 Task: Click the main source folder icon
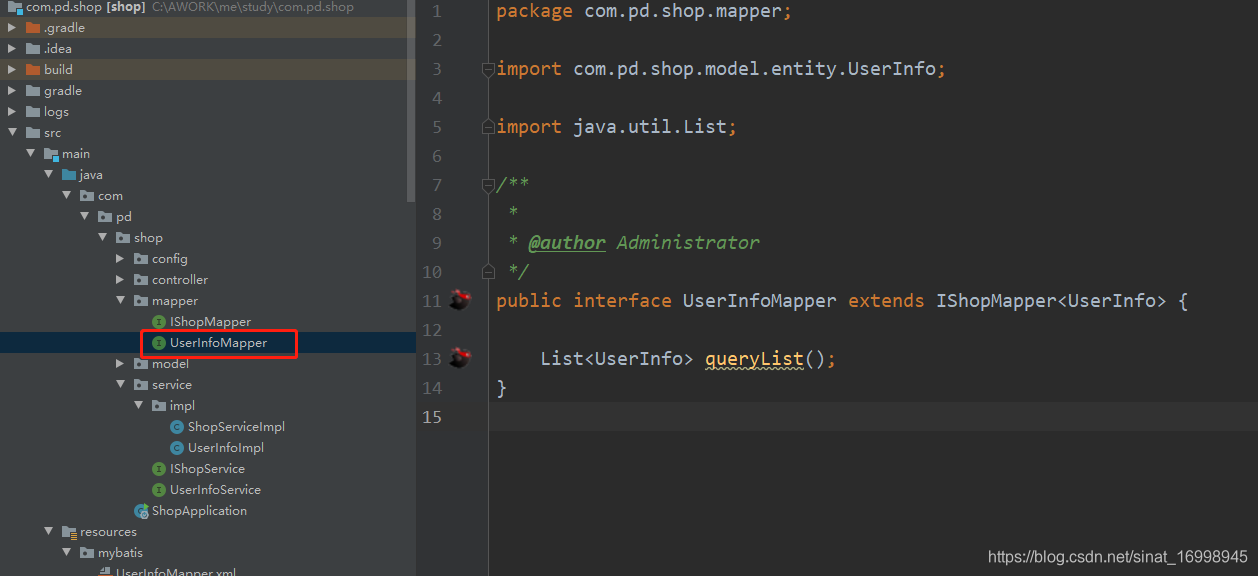click(x=51, y=153)
